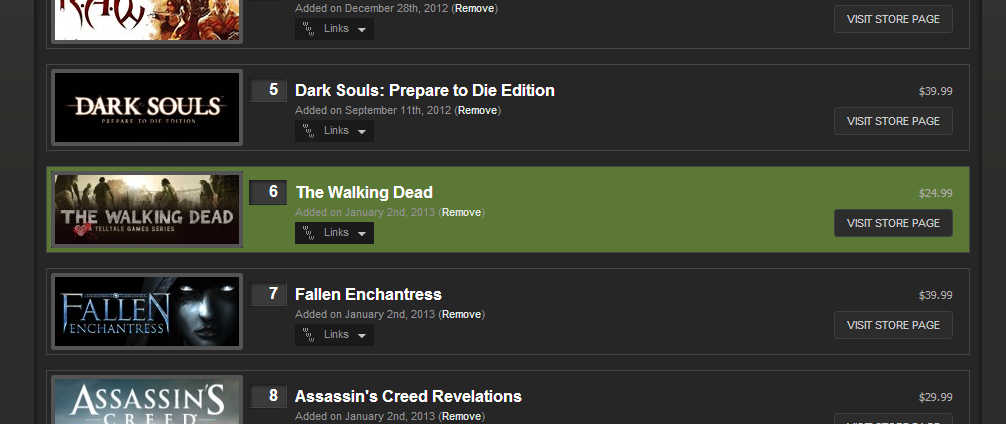This screenshot has width=1006, height=424.
Task: Click Fallen Enchantress cover image
Action: tap(147, 311)
